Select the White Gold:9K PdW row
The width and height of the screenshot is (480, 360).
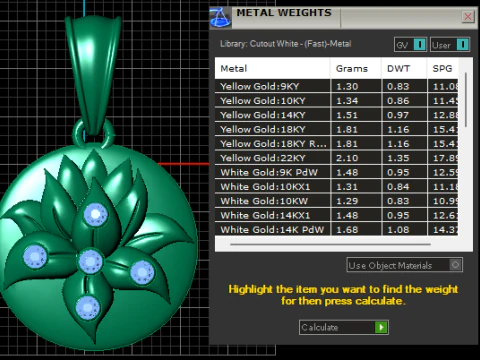(x=336, y=172)
